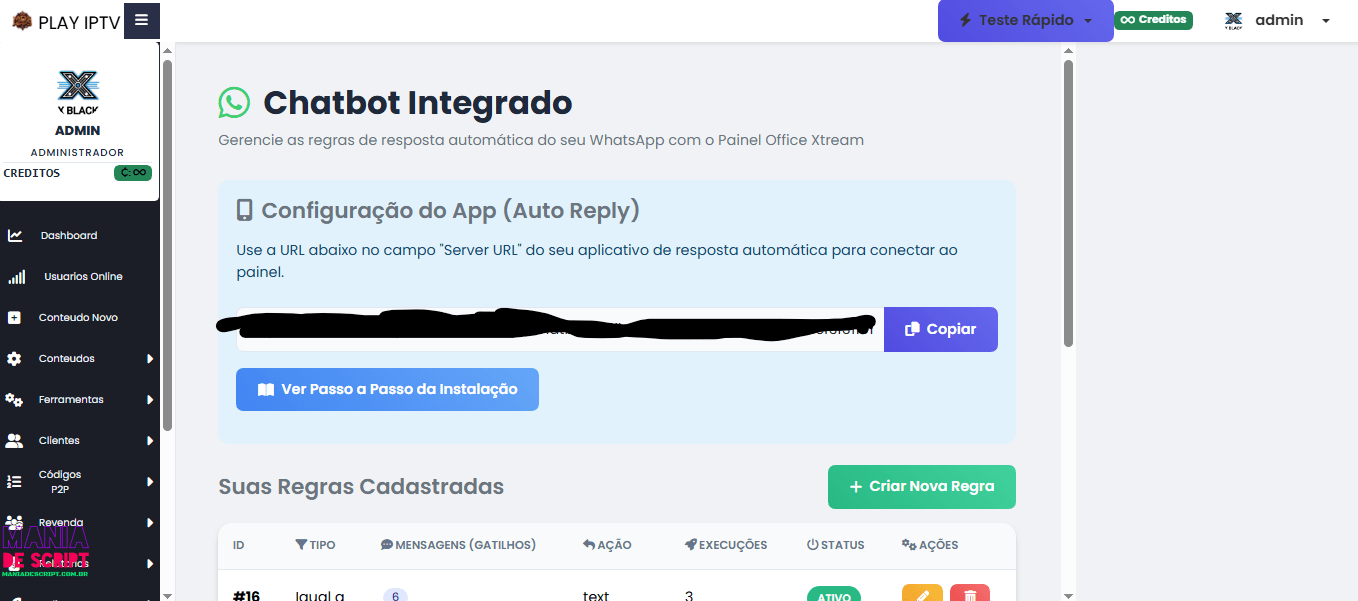Screen dimensions: 1358x601
Task: Open the admin user dropdown menu
Action: 1277,20
